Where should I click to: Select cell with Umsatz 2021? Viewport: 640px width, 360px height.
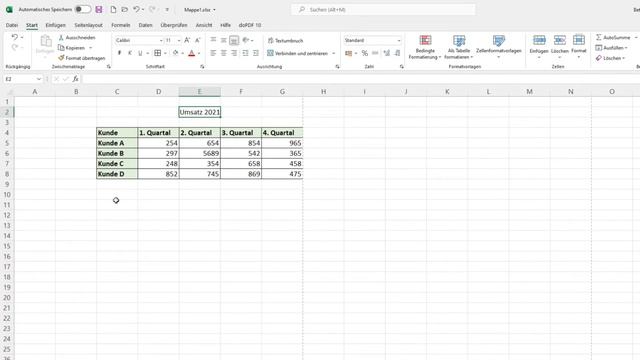[200, 112]
